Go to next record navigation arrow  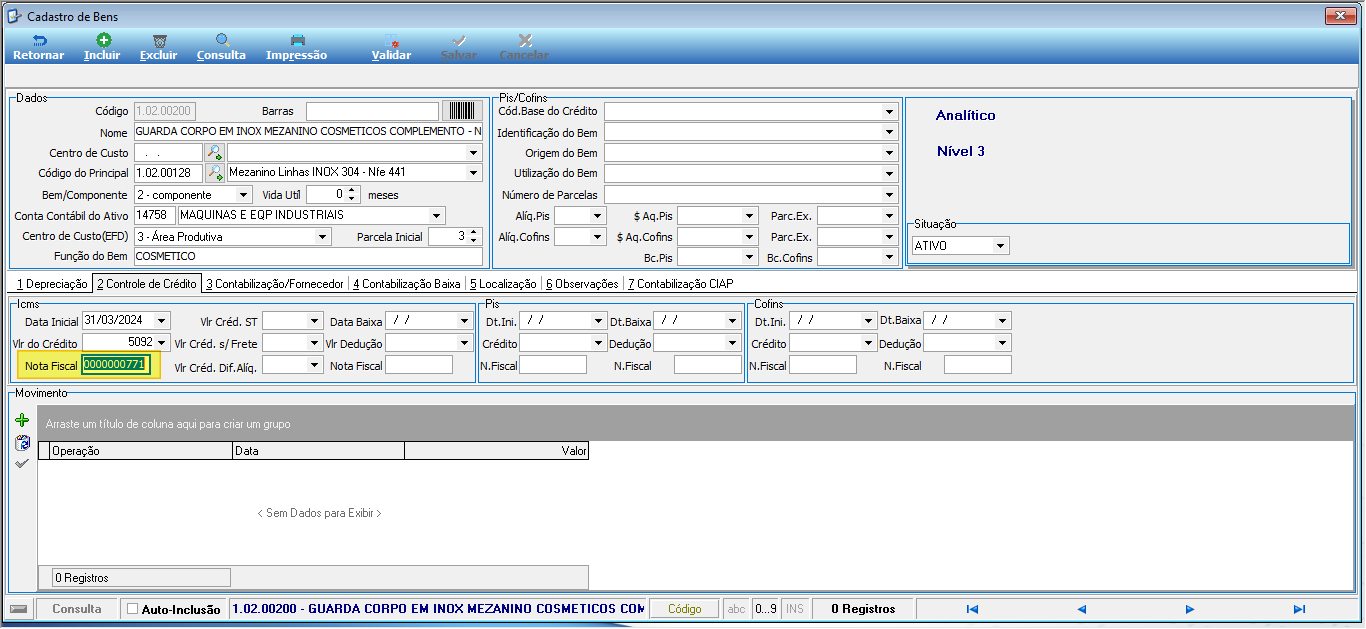(x=1190, y=609)
